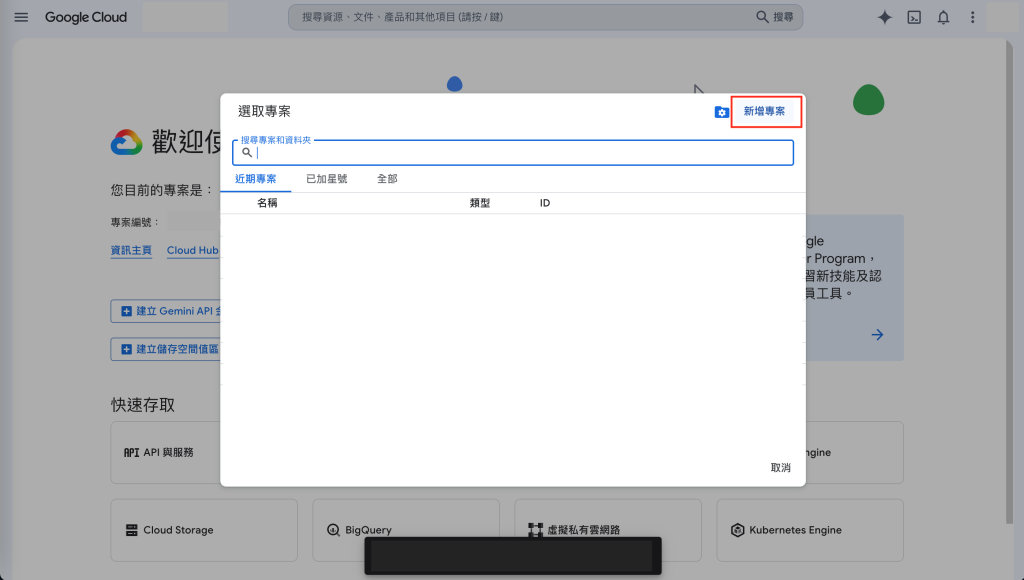Switch to the 已加星號 tab
The width and height of the screenshot is (1024, 580).
327,179
